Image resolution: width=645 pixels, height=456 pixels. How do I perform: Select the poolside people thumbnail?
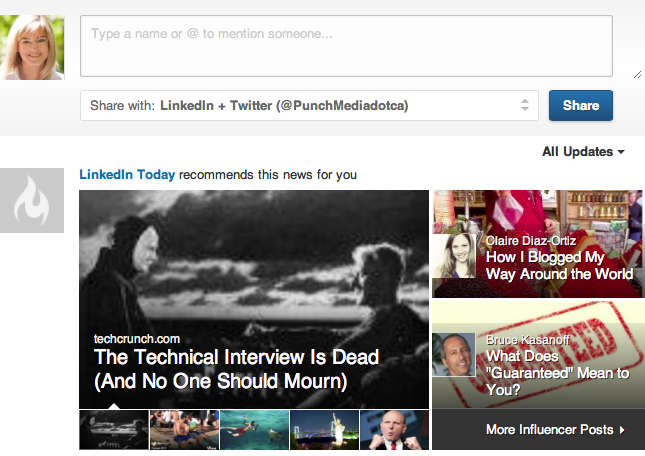pyautogui.click(x=184, y=430)
